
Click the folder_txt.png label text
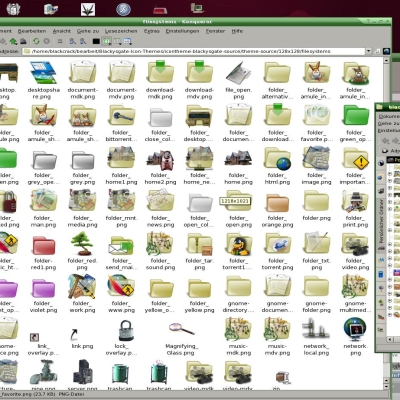(x=316, y=264)
